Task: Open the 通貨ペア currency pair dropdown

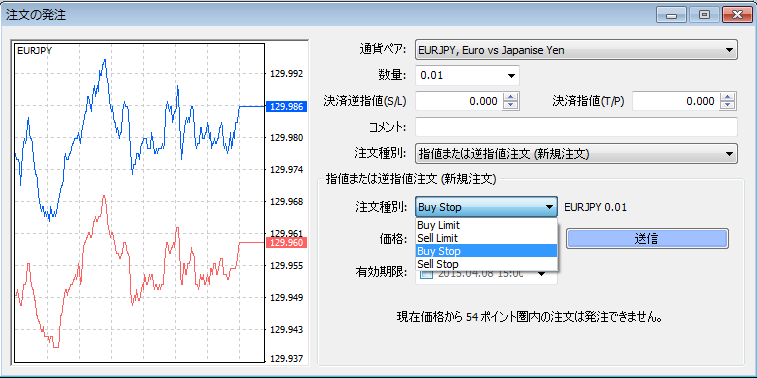Action: 576,50
